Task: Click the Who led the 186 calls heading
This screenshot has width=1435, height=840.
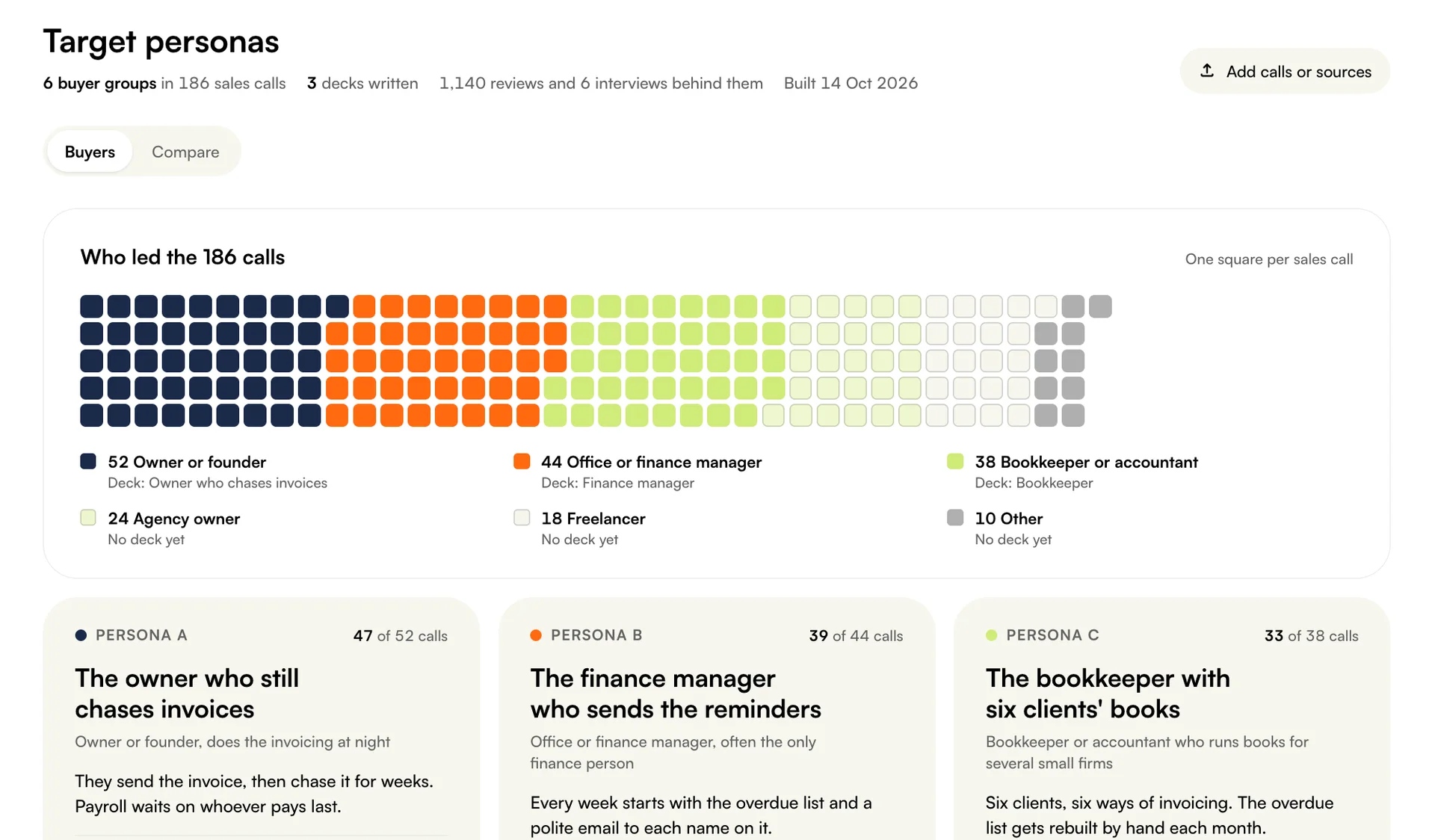Action: 182,257
